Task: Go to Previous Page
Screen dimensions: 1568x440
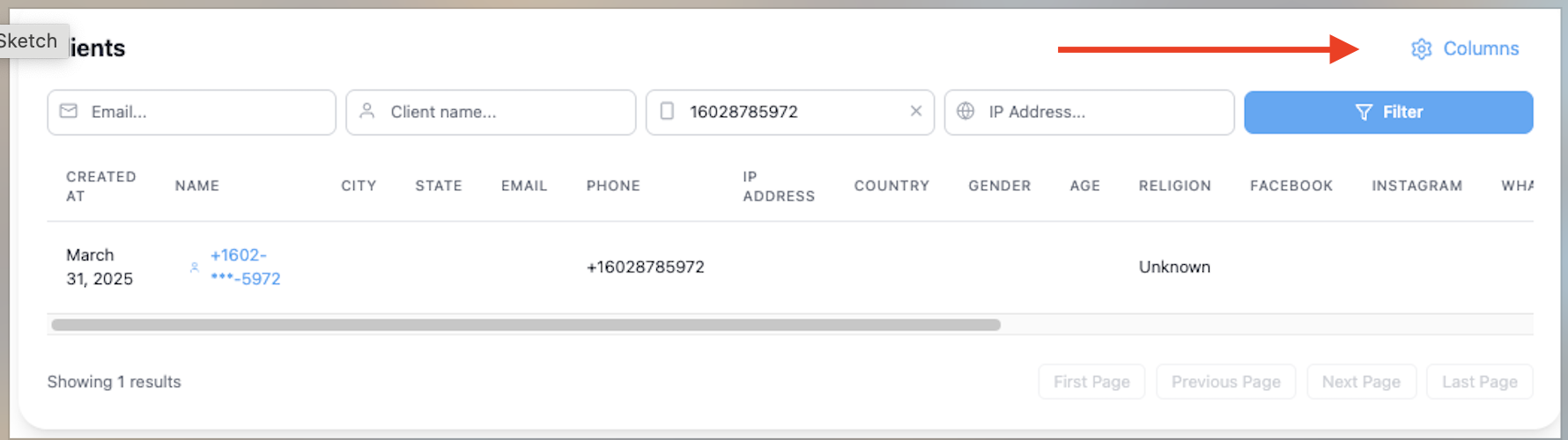Action: (x=1225, y=382)
